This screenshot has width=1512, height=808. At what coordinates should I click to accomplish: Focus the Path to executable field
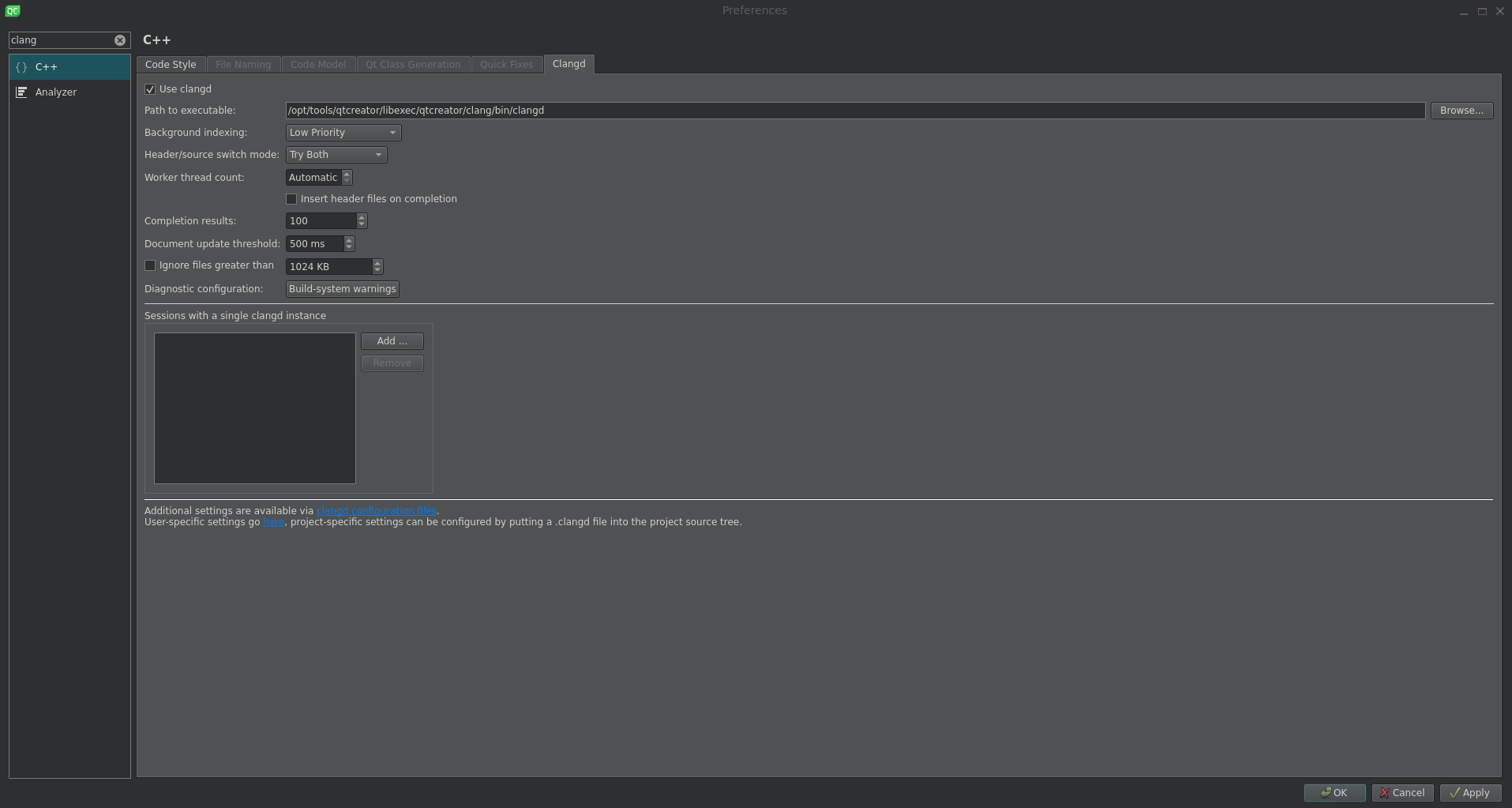(855, 111)
